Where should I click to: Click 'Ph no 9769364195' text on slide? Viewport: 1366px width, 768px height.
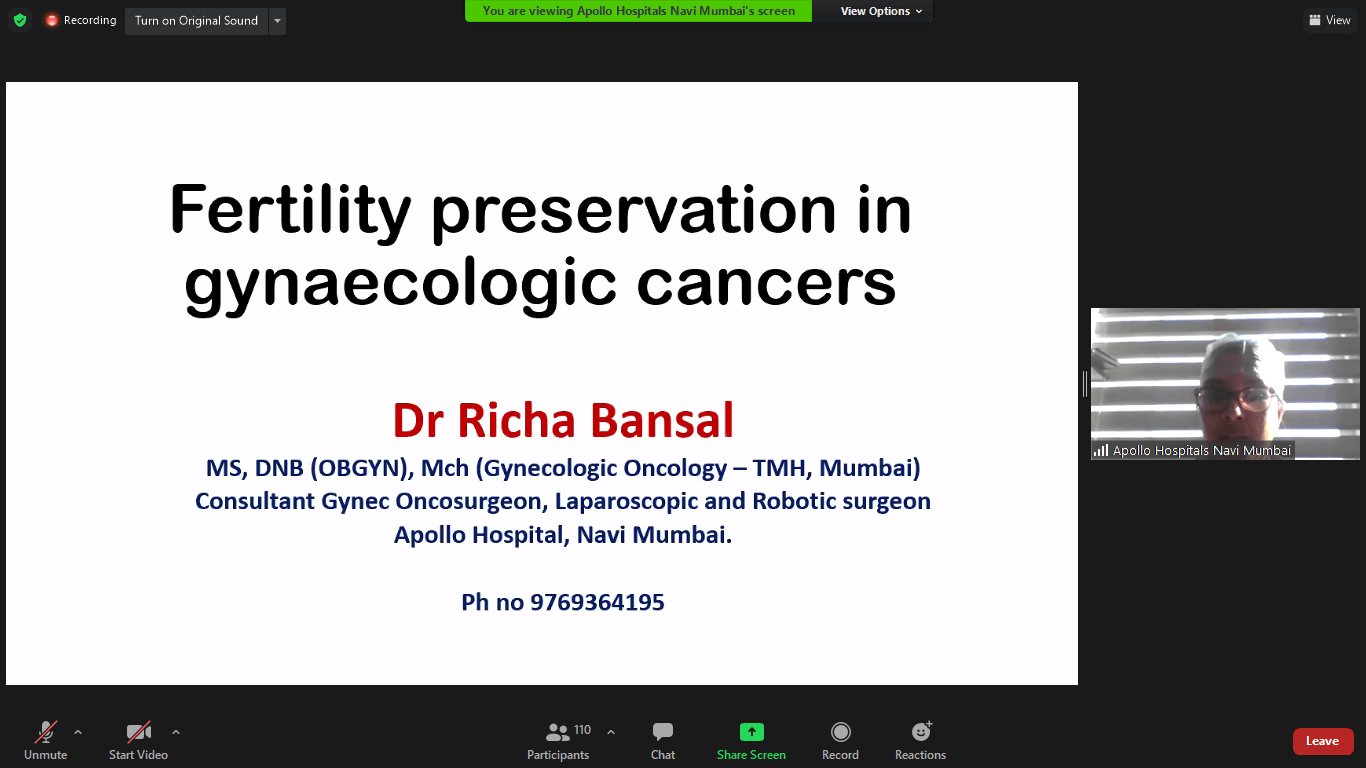tap(563, 602)
